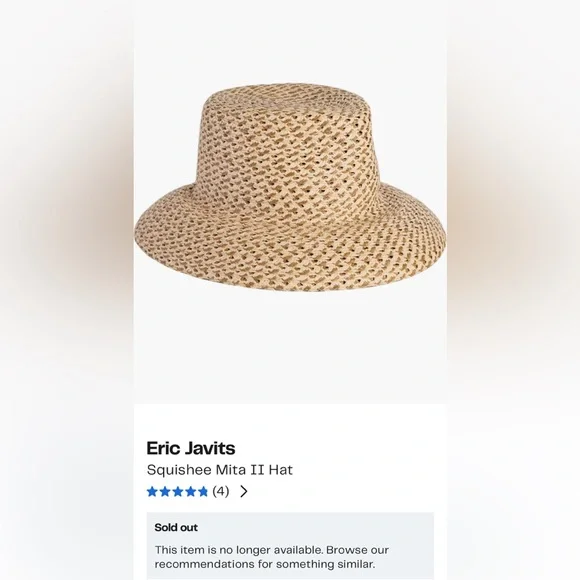Image resolution: width=580 pixels, height=580 pixels.
Task: Click the first blue rating star
Action: tap(152, 492)
